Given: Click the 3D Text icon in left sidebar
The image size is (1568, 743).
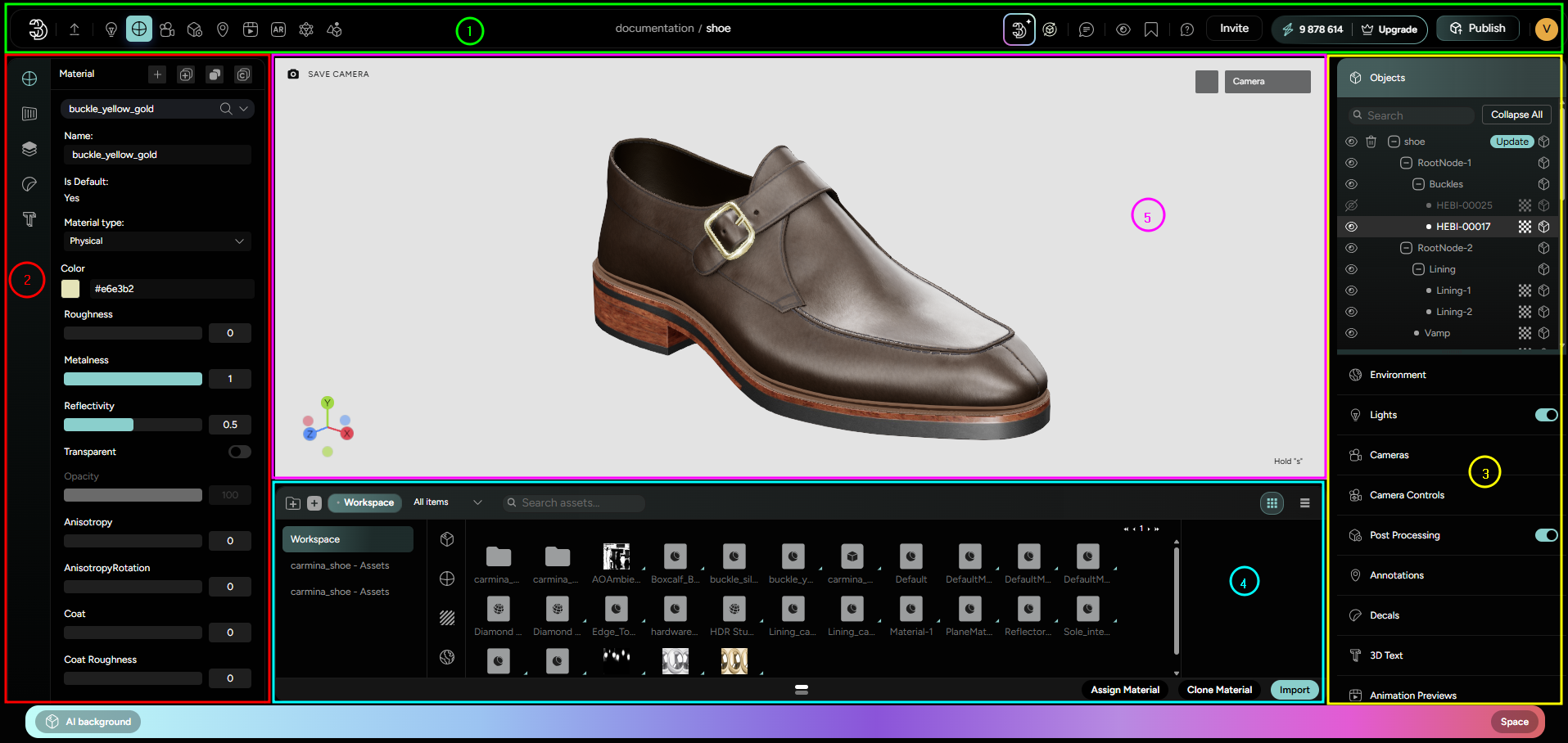Looking at the screenshot, I should [x=29, y=219].
